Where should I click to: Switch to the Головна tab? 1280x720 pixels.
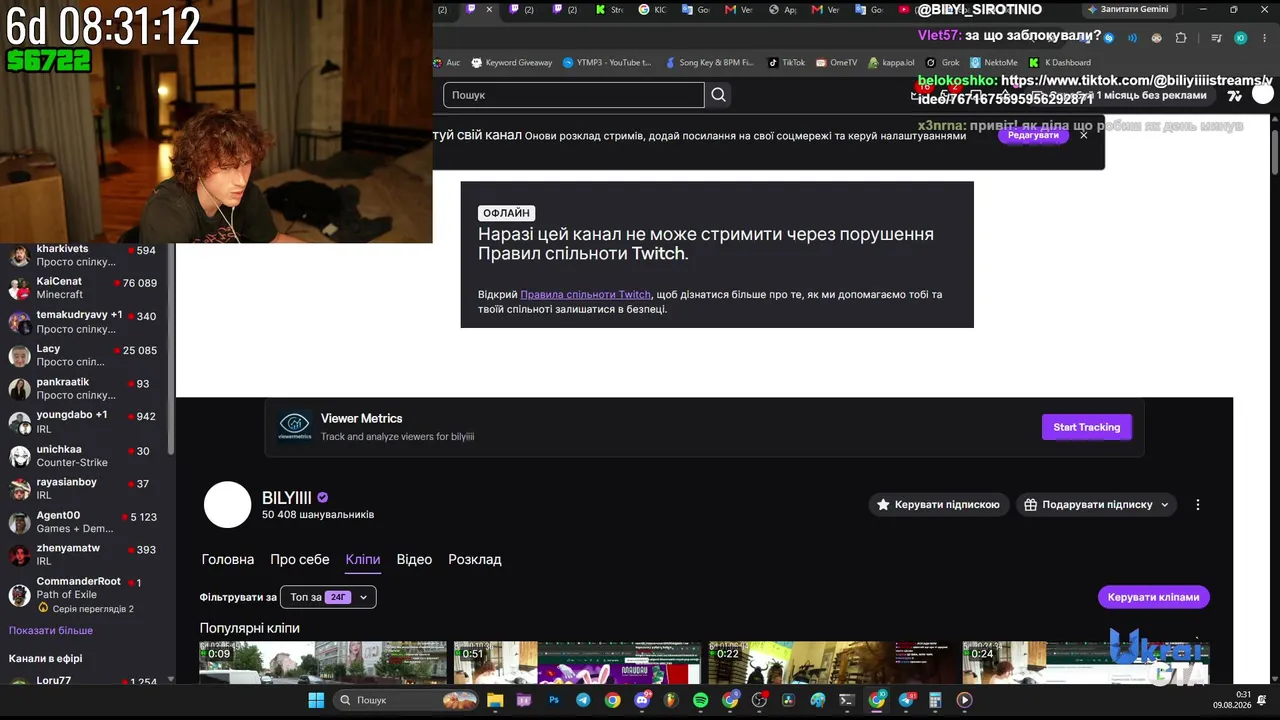click(228, 559)
